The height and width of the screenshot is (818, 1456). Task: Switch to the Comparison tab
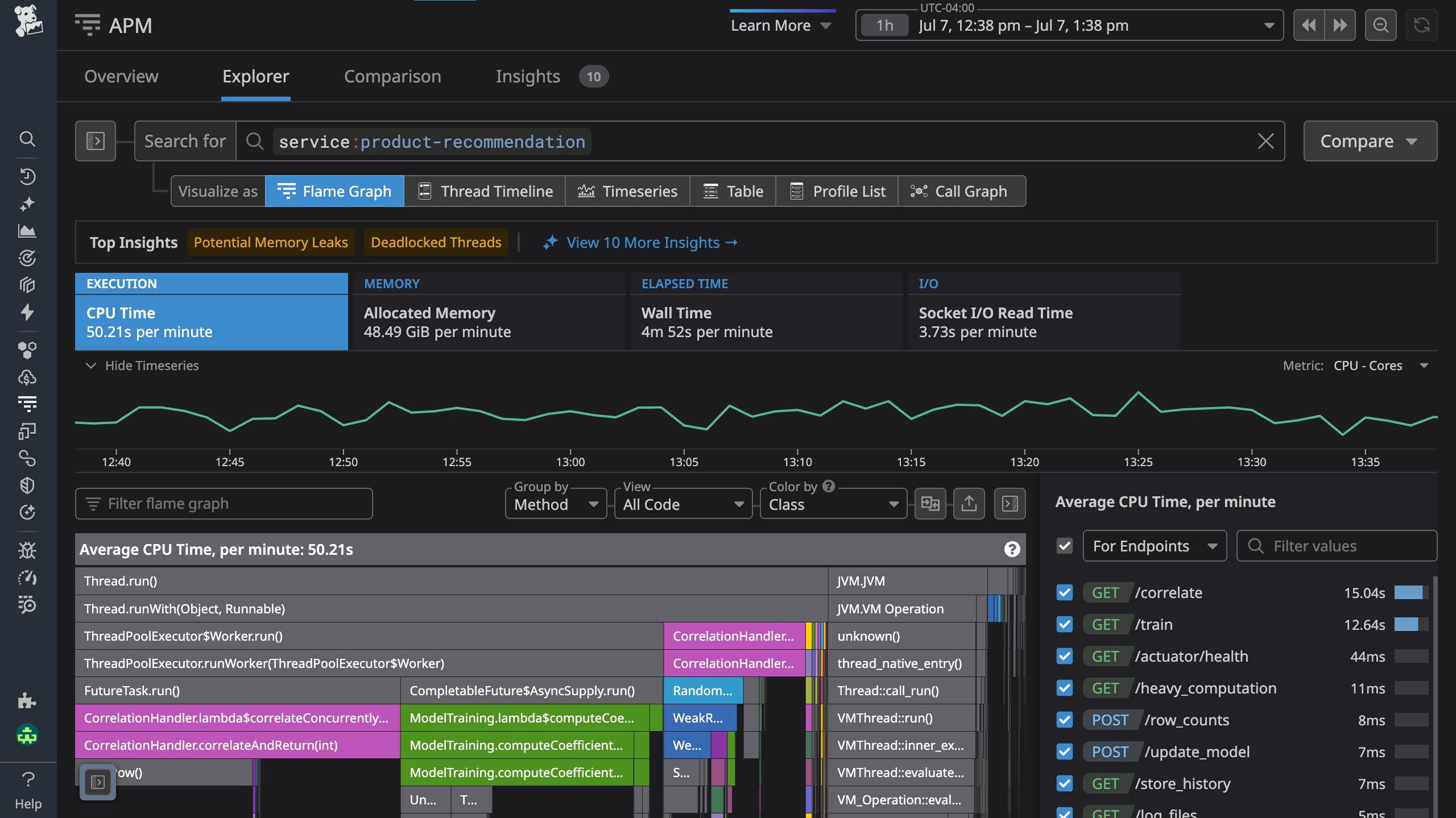pos(392,76)
